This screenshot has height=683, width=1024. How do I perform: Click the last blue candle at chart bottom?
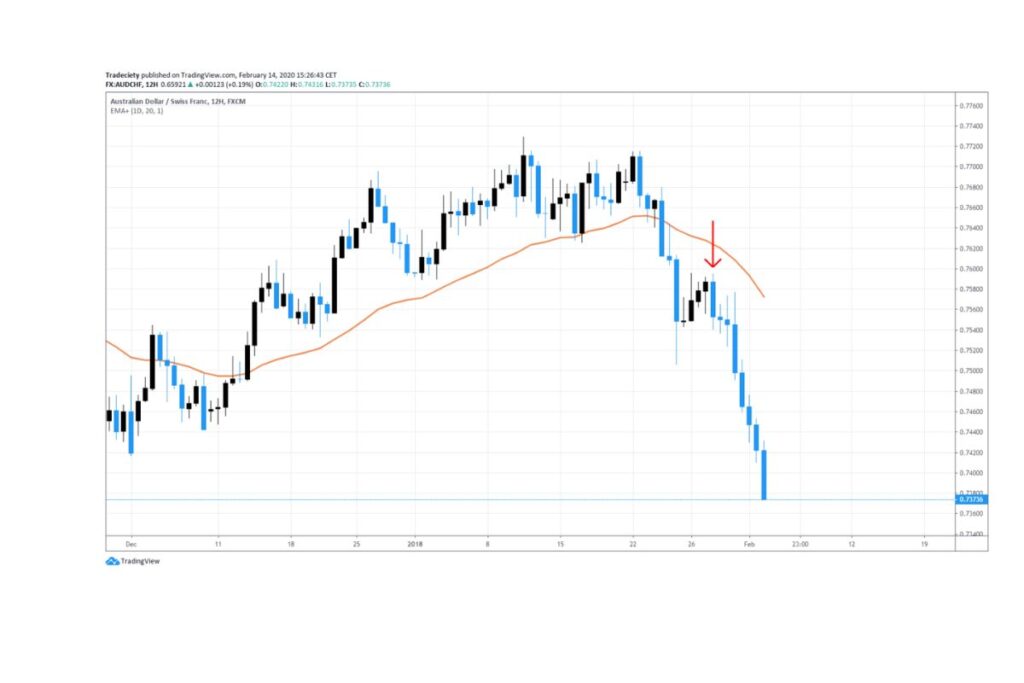pos(763,475)
